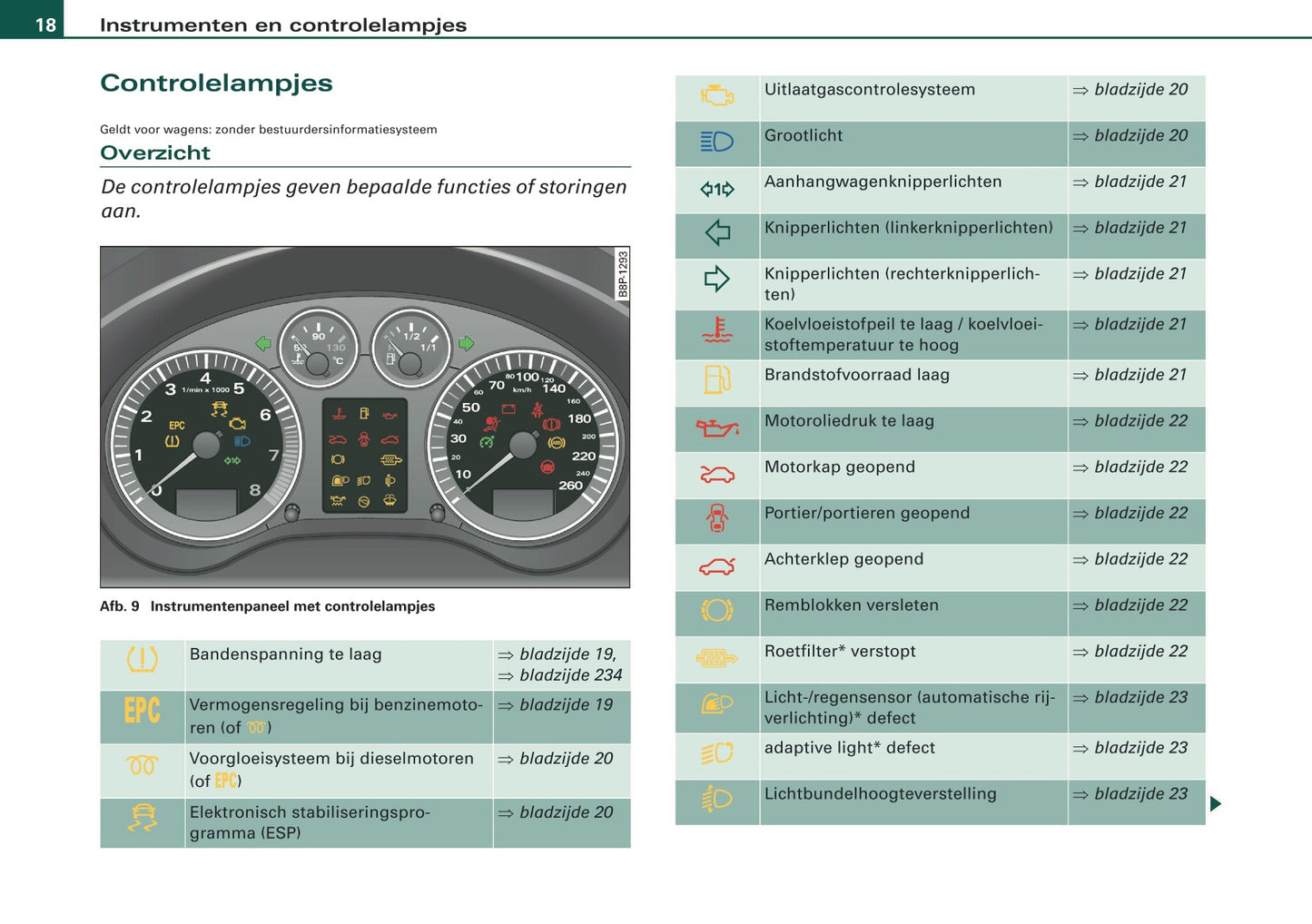Viewport: 1312px width, 924px height.
Task: Open bladzijde 20 link for Grootlicht
Action: [1130, 136]
